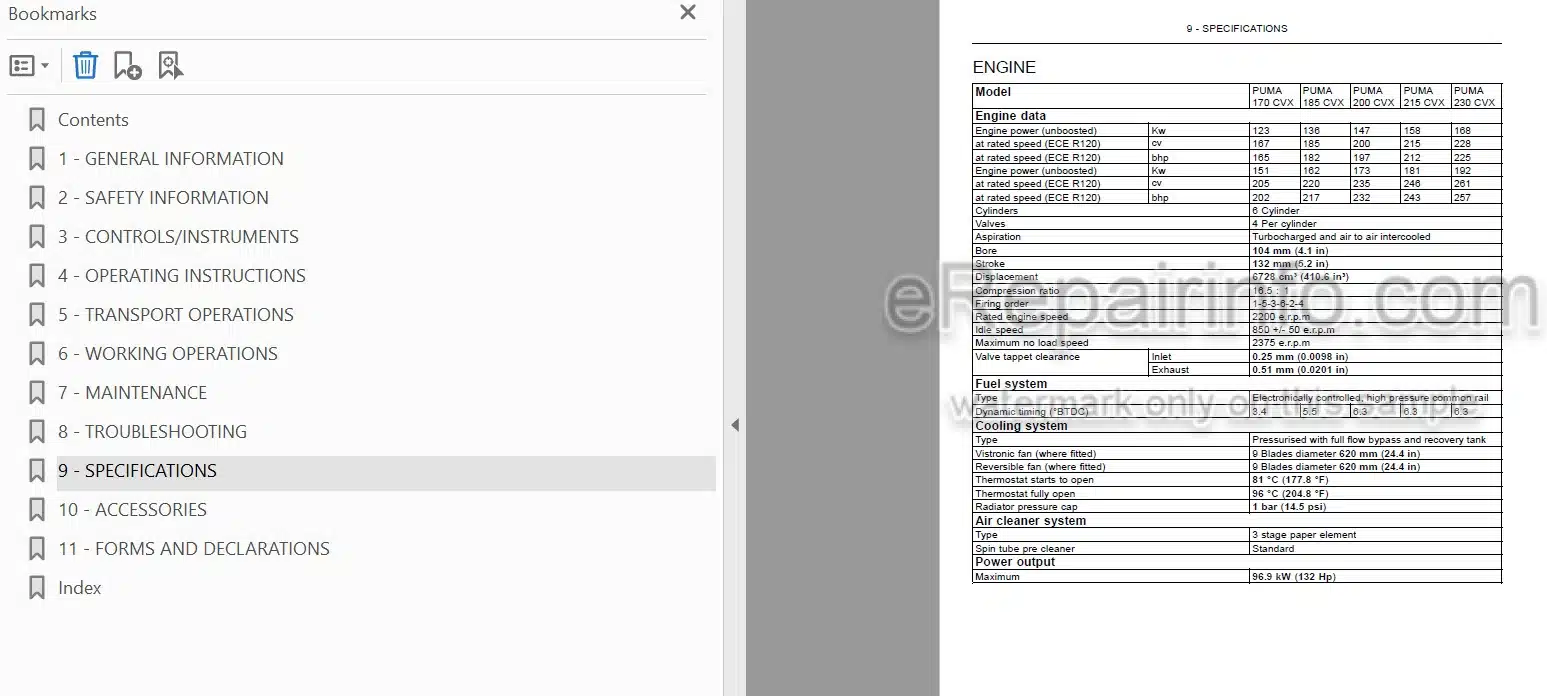1547x696 pixels.
Task: Collapse the navigation pane arrow
Action: pyautogui.click(x=735, y=425)
